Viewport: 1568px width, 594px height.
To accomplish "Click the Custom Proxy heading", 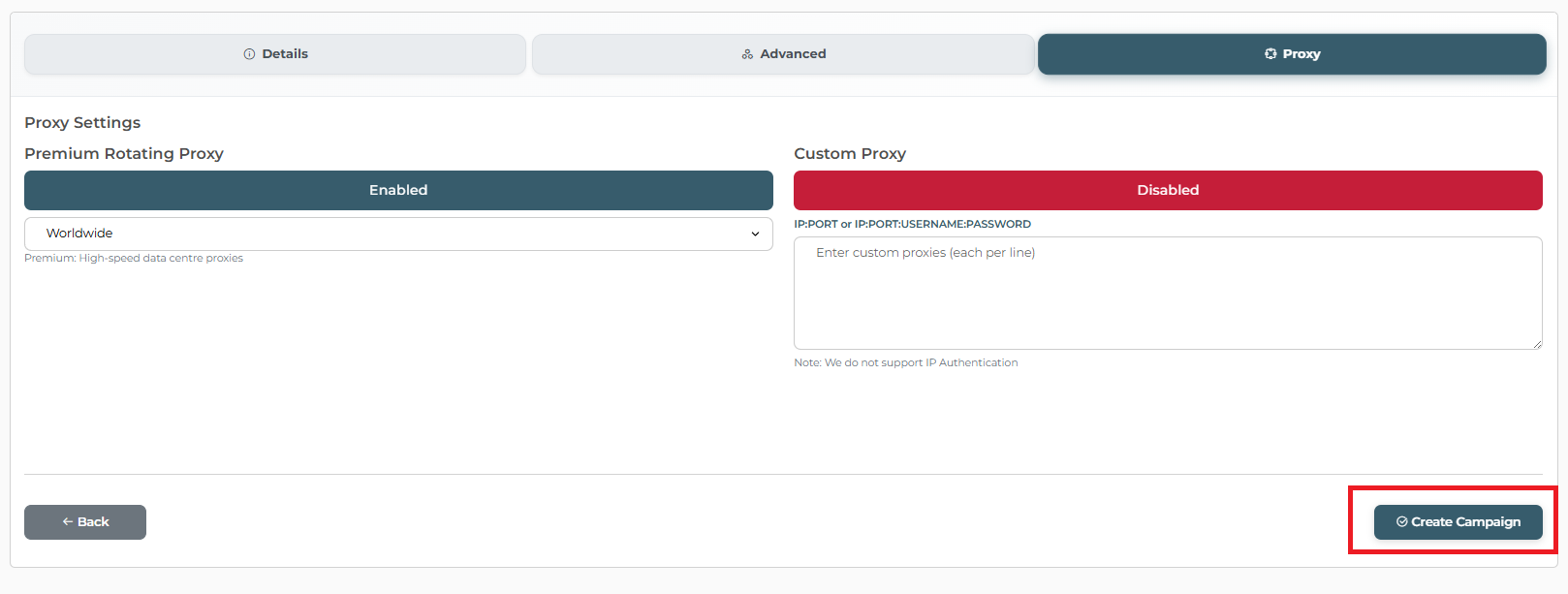I will pos(850,154).
